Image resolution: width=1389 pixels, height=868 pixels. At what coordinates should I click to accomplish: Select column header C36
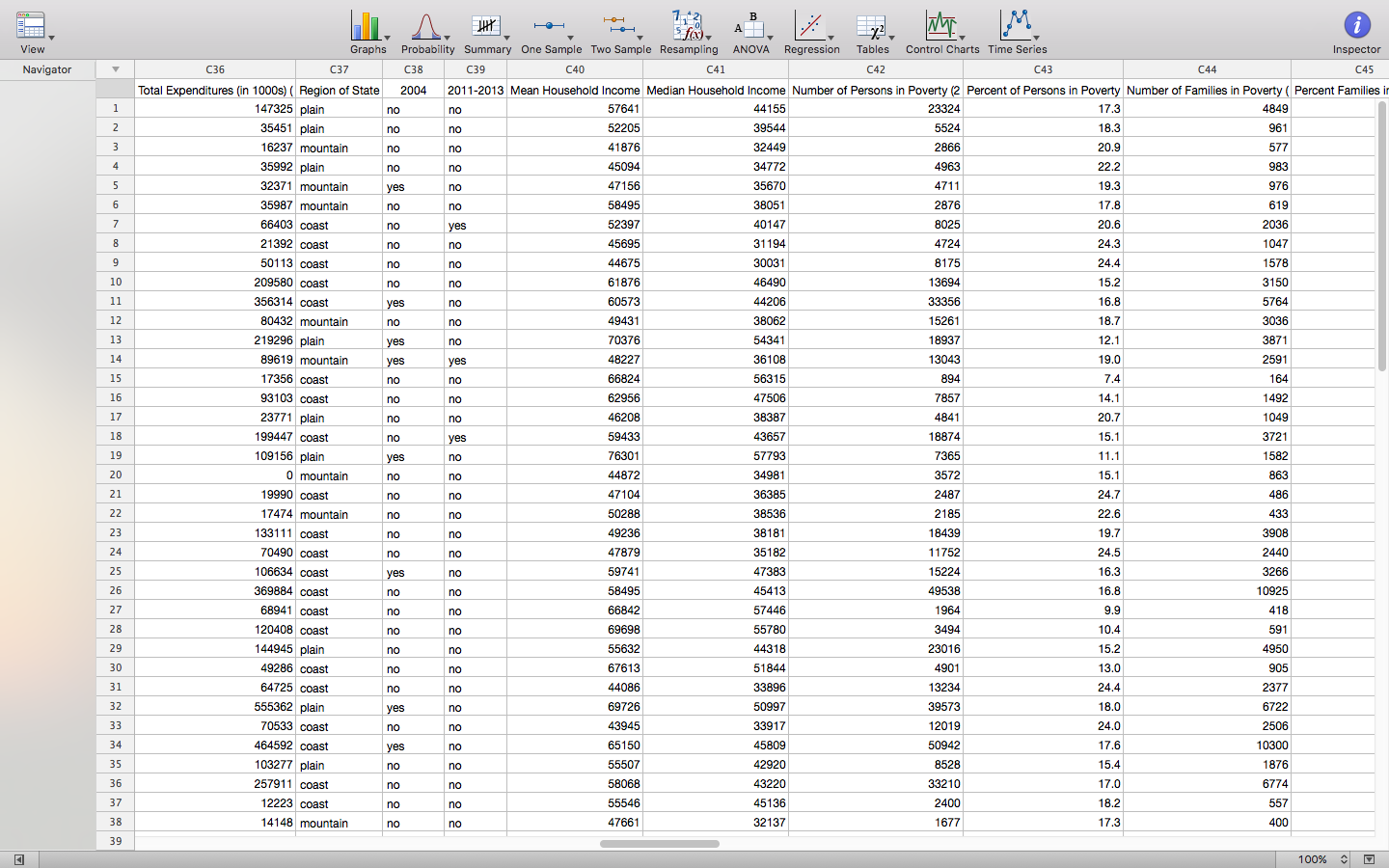[x=215, y=69]
